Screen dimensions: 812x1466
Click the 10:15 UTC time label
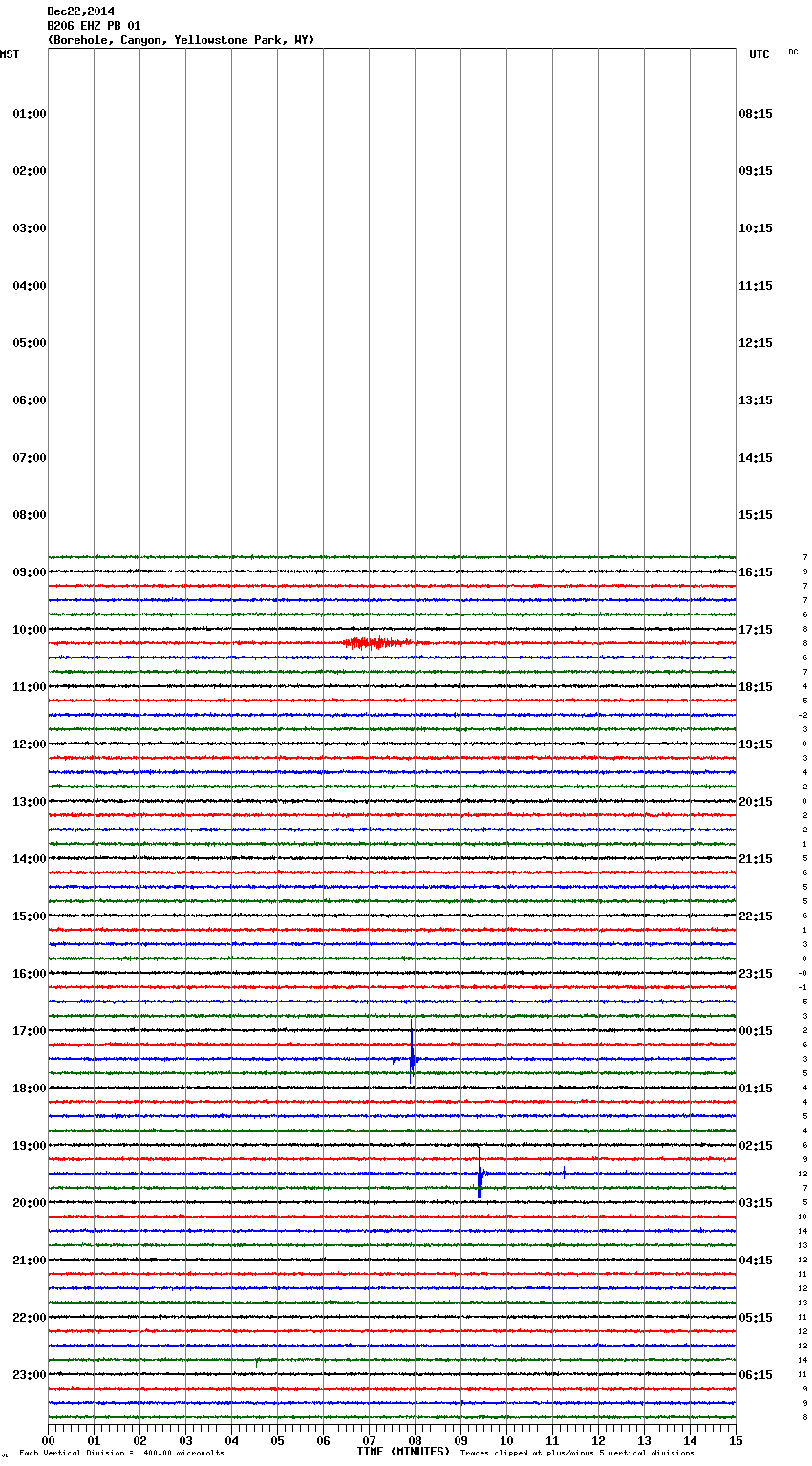756,228
